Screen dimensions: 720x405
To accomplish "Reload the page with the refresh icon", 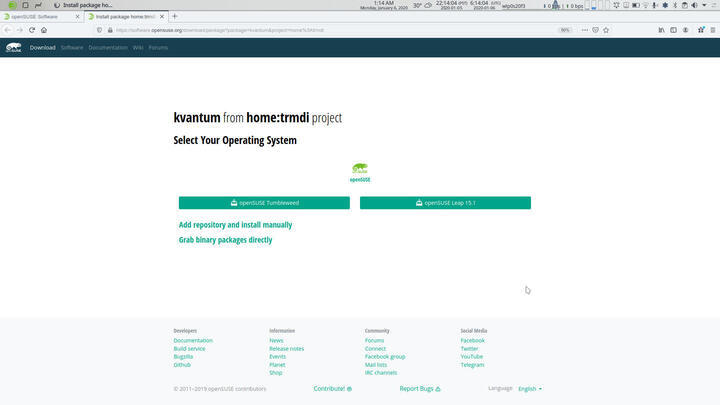I will pyautogui.click(x=32, y=30).
